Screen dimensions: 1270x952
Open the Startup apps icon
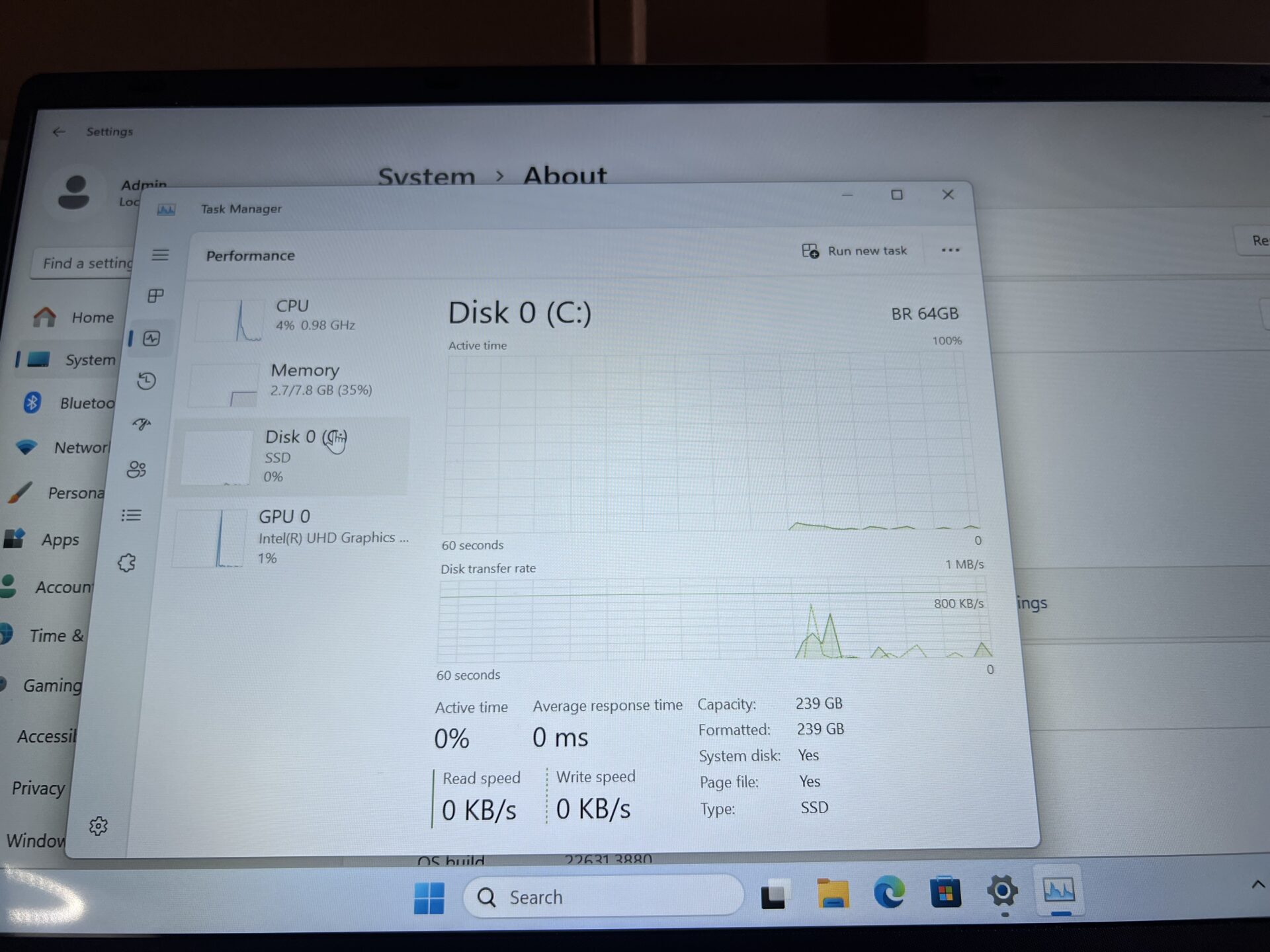click(x=142, y=424)
